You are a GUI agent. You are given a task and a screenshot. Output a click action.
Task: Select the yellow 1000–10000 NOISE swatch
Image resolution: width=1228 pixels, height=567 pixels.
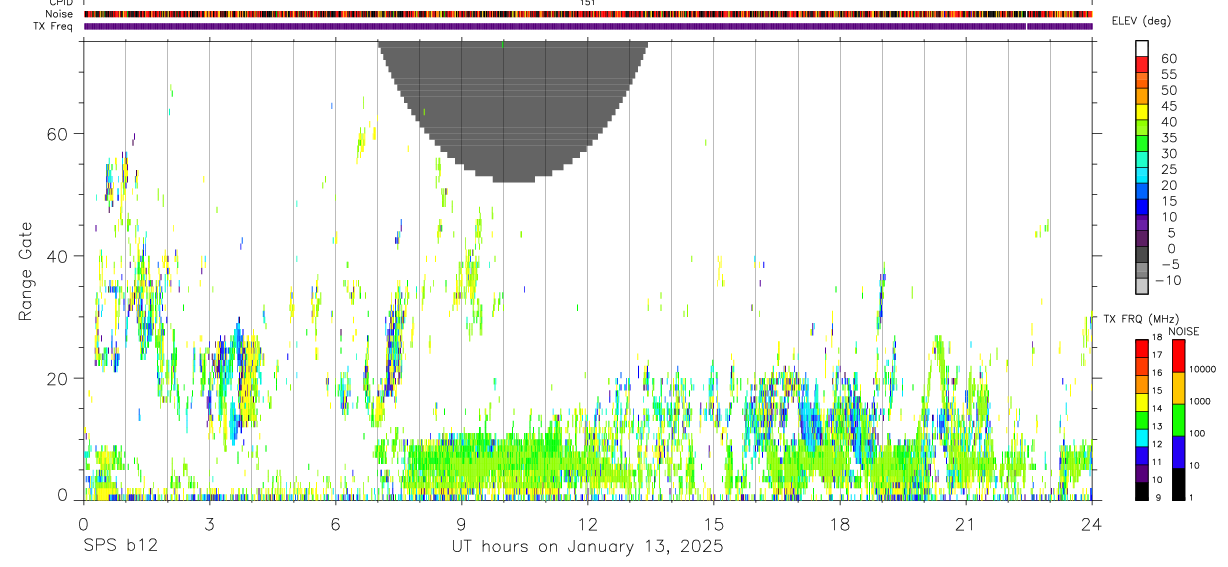pyautogui.click(x=1178, y=387)
